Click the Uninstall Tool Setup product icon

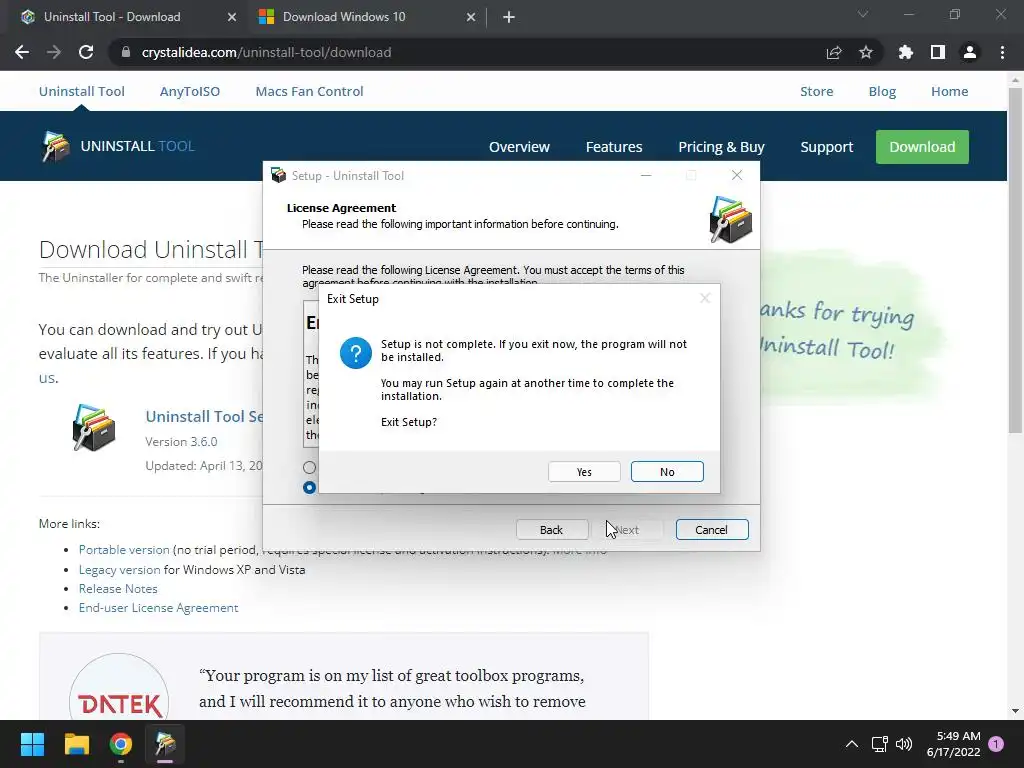[94, 428]
